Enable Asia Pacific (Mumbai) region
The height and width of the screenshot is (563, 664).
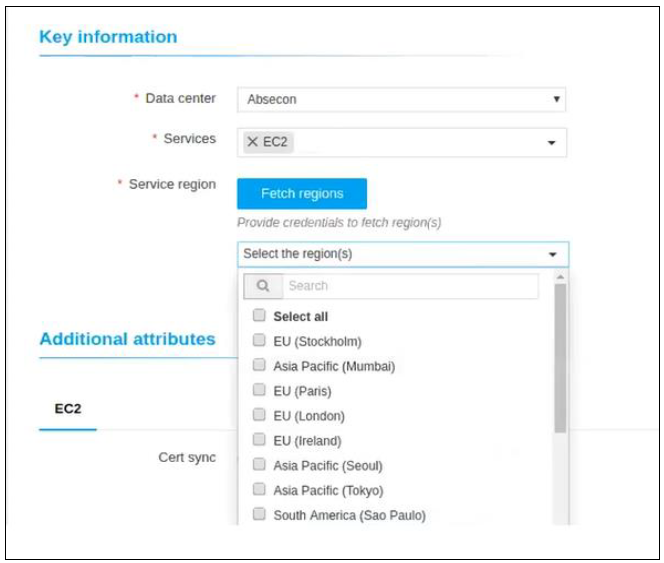click(259, 365)
